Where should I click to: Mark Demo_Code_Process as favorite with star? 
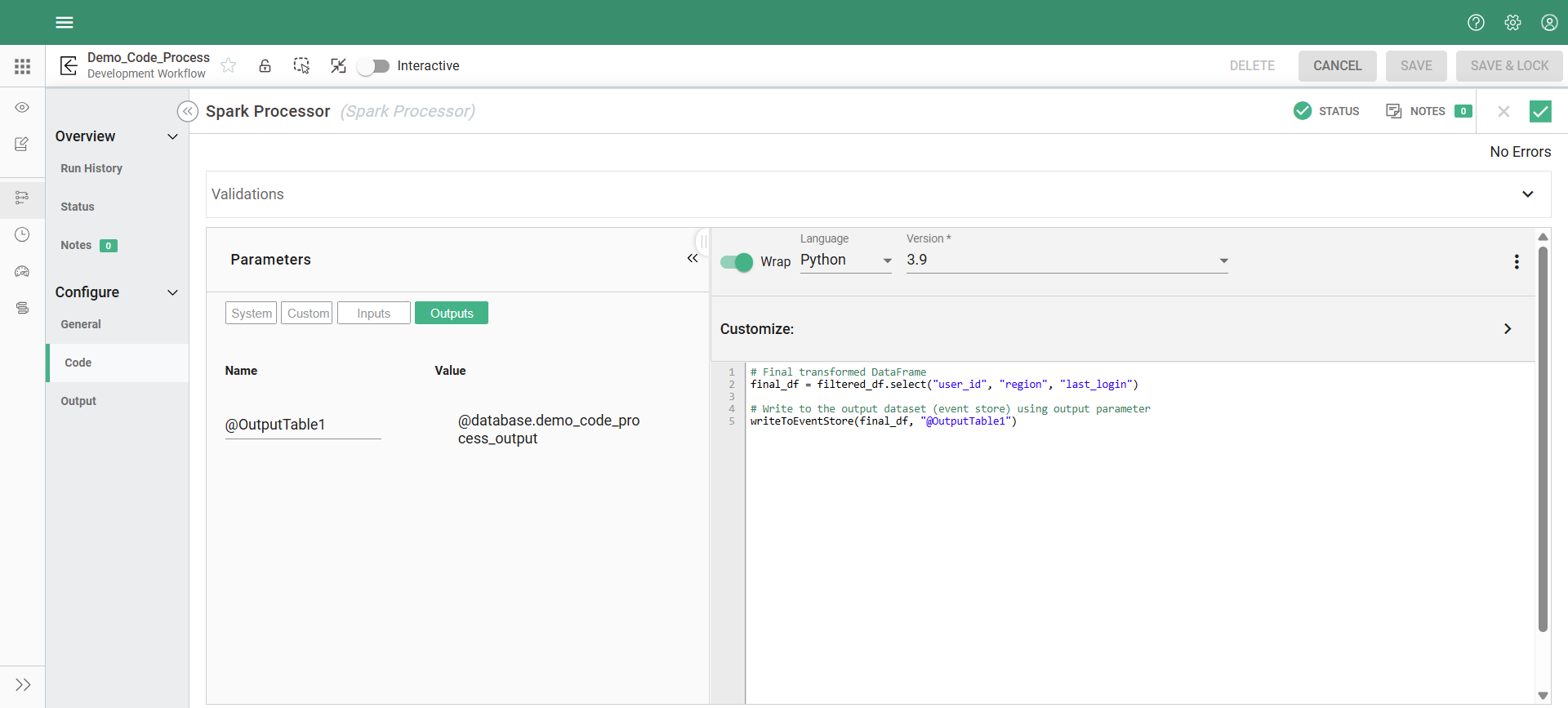(229, 65)
